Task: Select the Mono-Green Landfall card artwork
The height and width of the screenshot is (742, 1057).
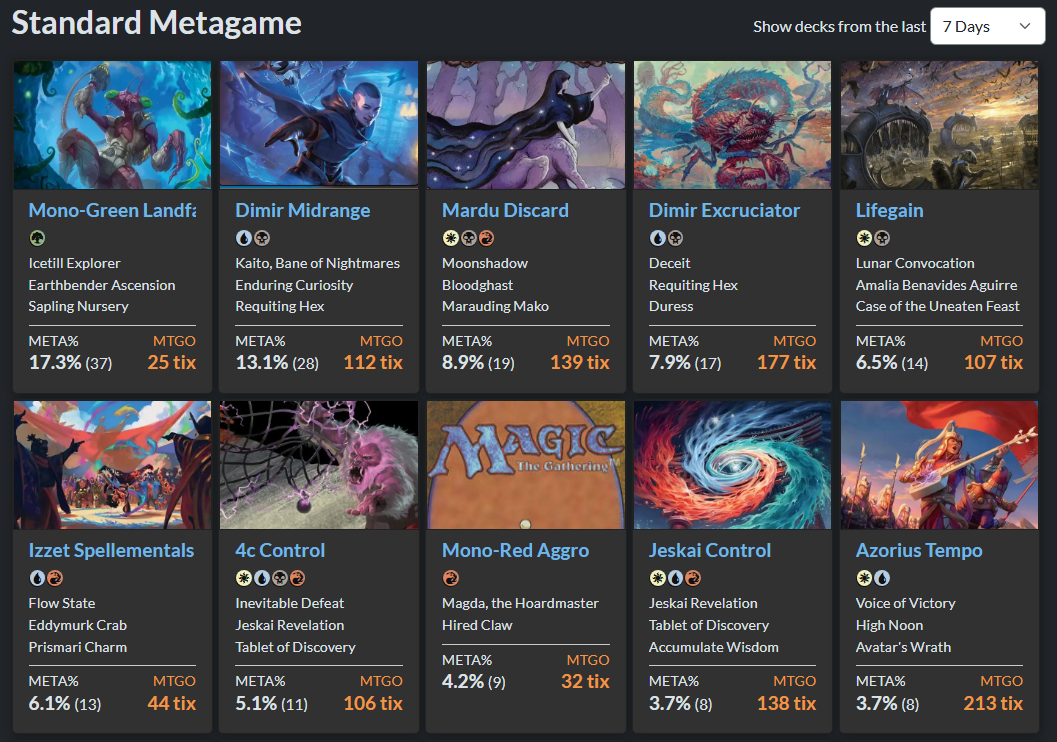Action: [x=113, y=125]
